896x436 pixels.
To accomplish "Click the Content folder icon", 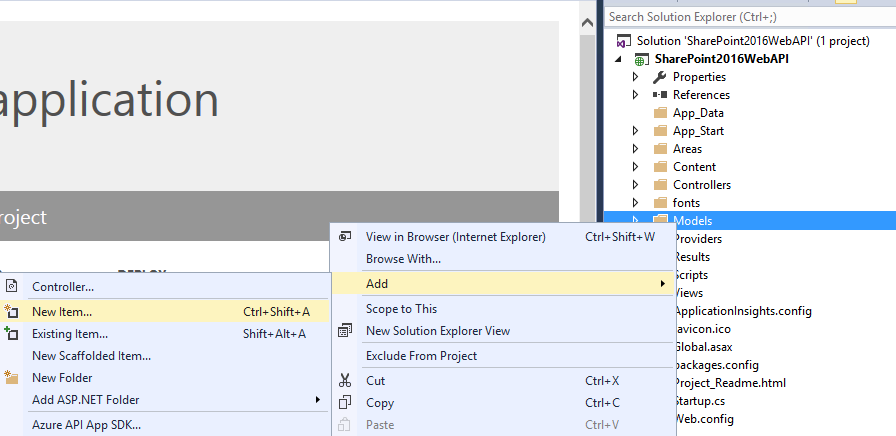I will (x=660, y=167).
